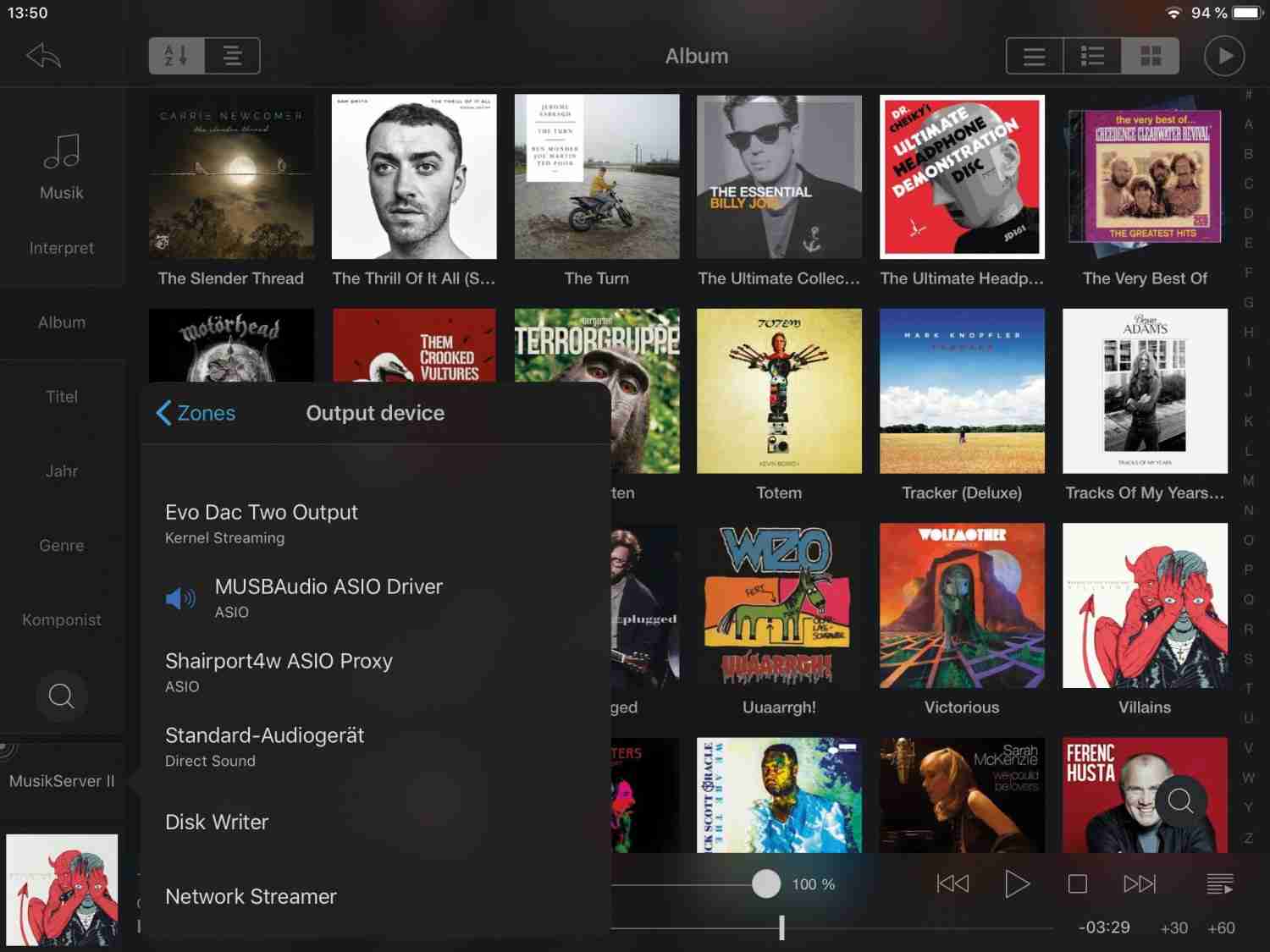Screen dimensions: 1270x952
Task: Choose Standard-Audiogerät Direct Sound output
Action: (x=376, y=746)
